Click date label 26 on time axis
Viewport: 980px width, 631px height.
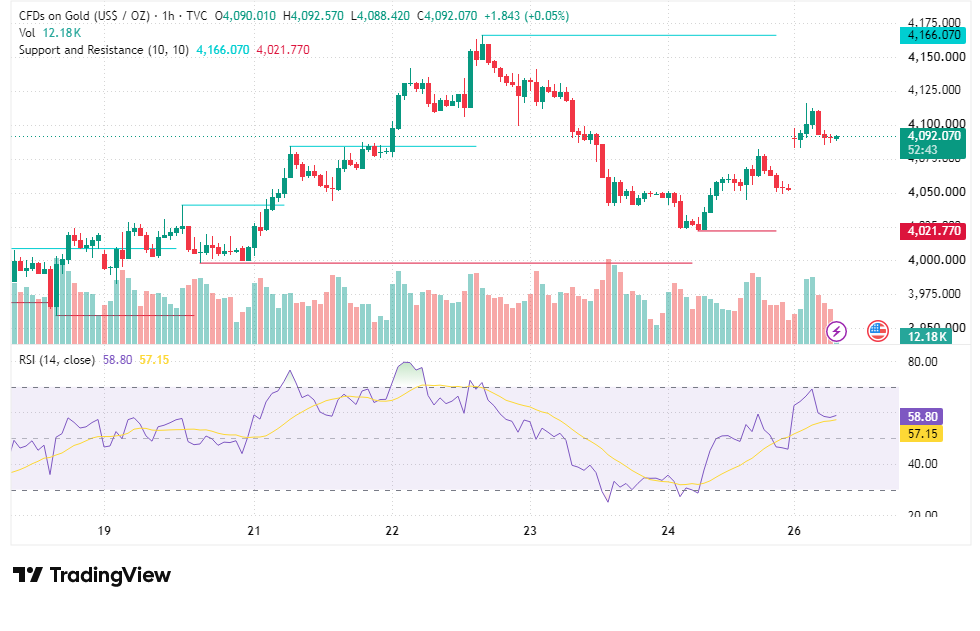coord(794,530)
